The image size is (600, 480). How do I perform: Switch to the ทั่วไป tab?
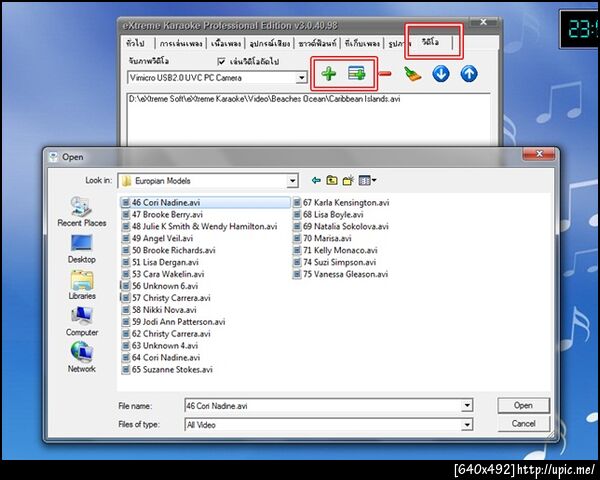[x=135, y=43]
